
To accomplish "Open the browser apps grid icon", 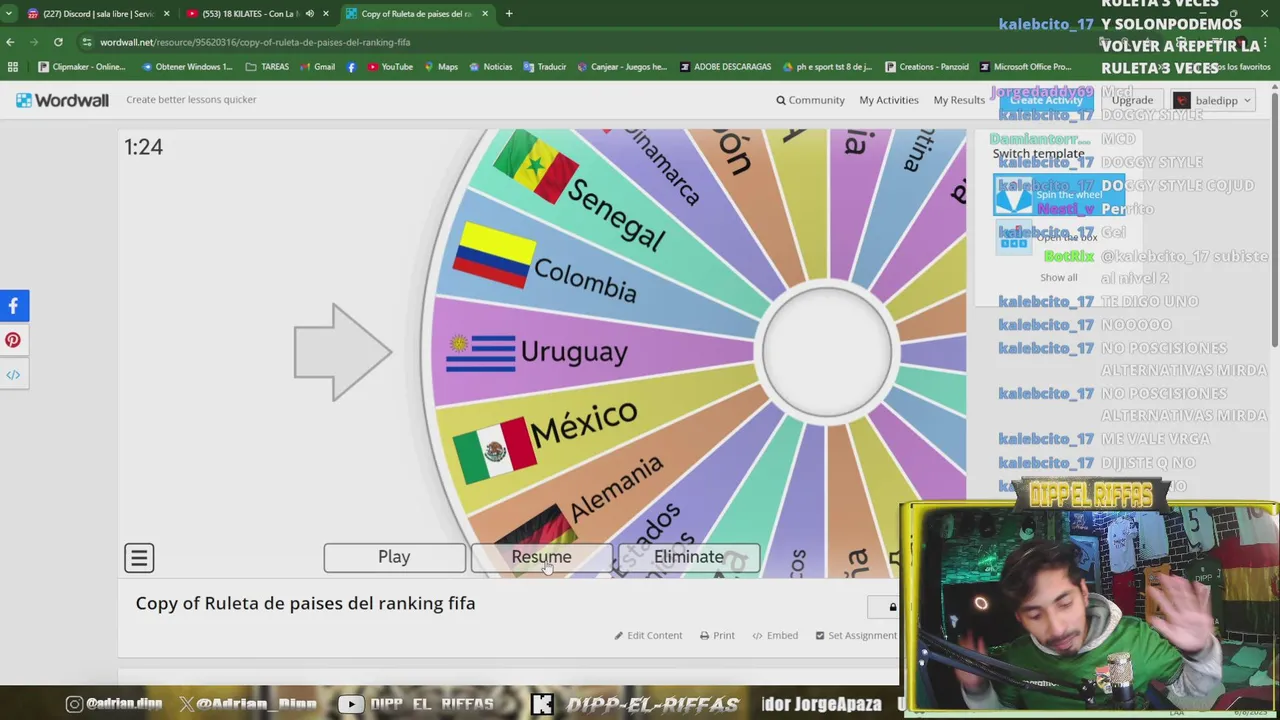I will point(12,67).
